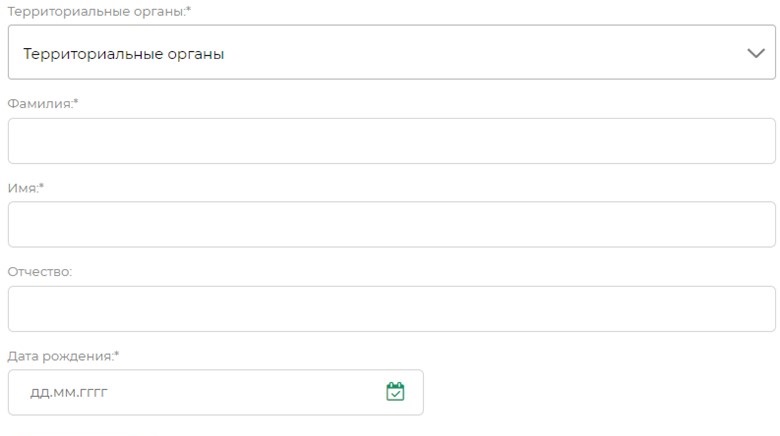Open the Территориальные органы combo box
The width and height of the screenshot is (780, 436).
click(391, 52)
